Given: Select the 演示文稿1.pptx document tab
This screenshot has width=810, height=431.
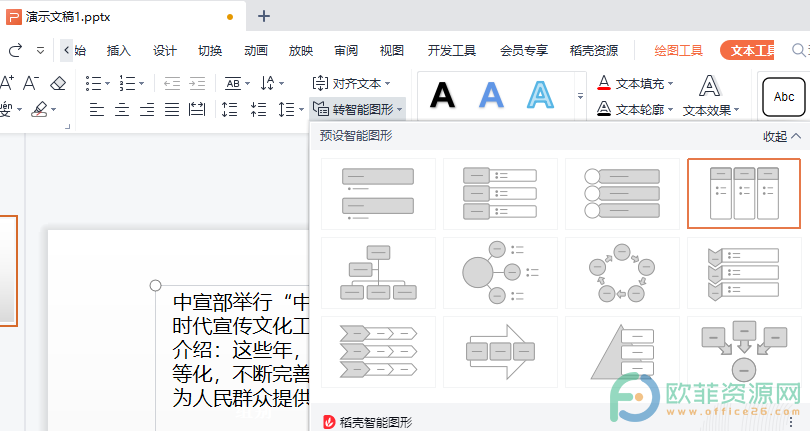Looking at the screenshot, I should coord(123,17).
